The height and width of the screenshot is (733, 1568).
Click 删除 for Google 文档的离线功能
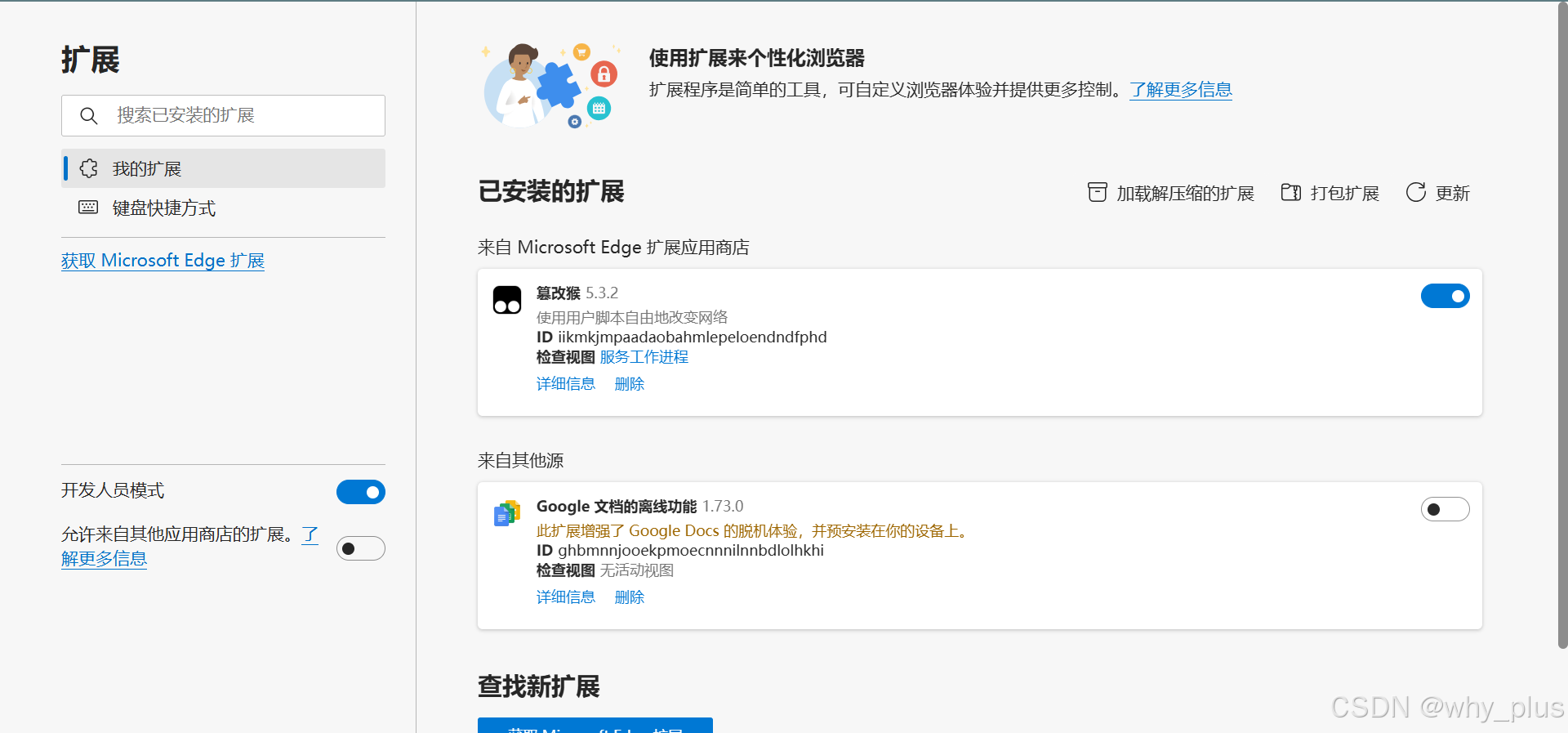click(x=630, y=597)
